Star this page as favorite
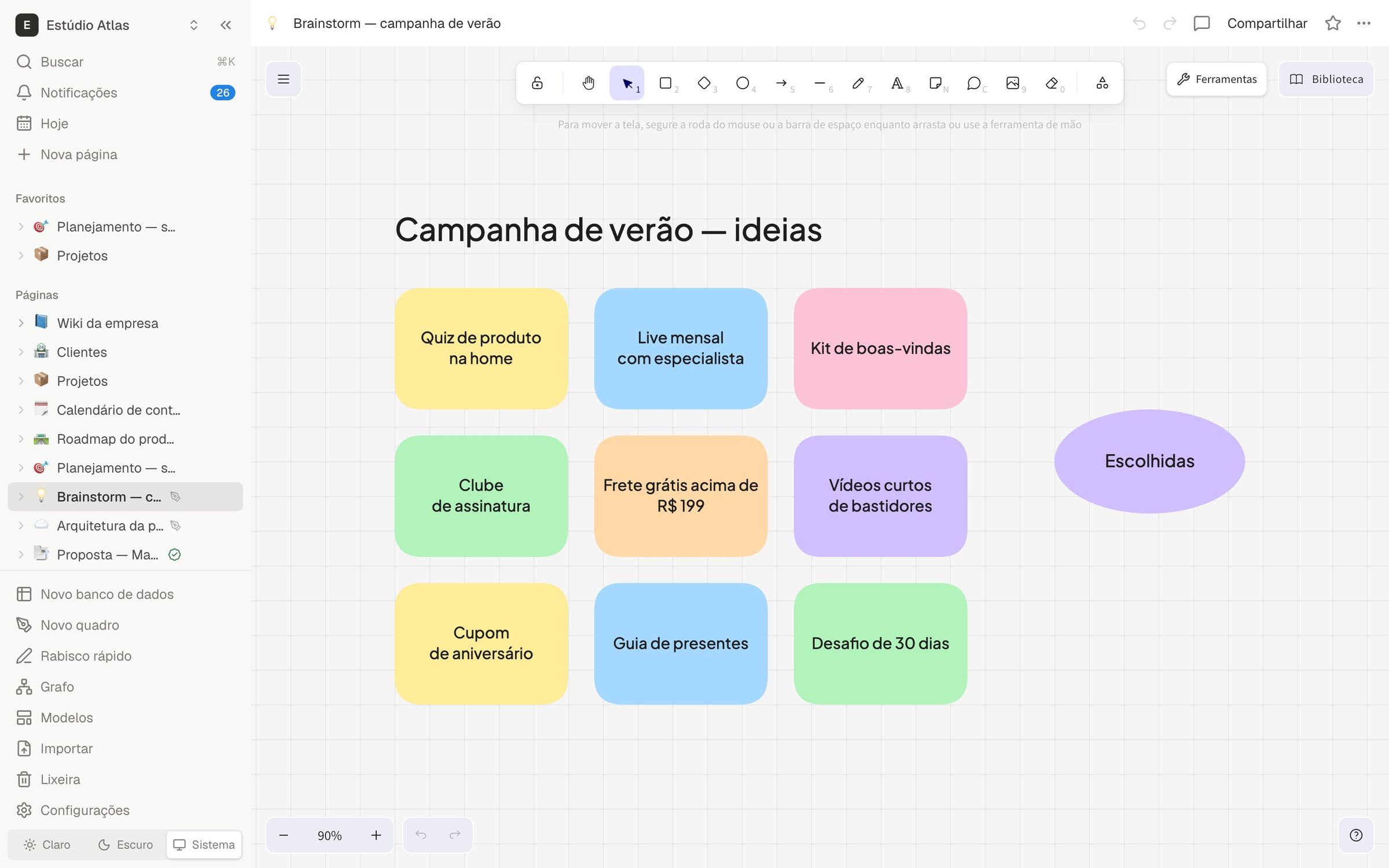This screenshot has height=868, width=1389. click(x=1333, y=23)
